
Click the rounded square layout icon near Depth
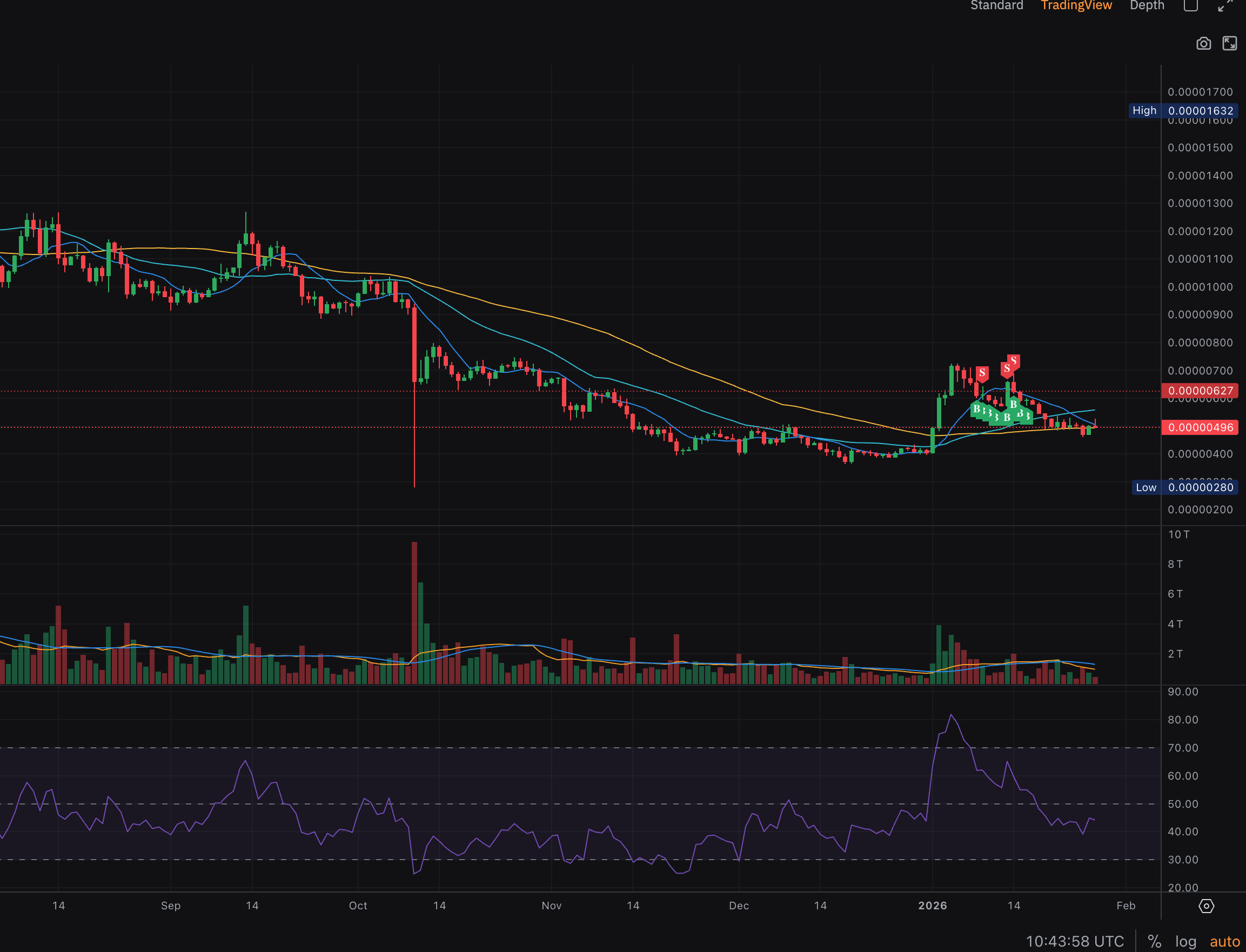click(1190, 5)
